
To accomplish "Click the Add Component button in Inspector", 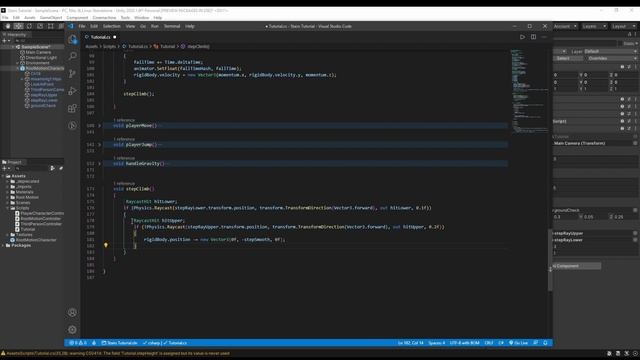I will click(x=576, y=266).
